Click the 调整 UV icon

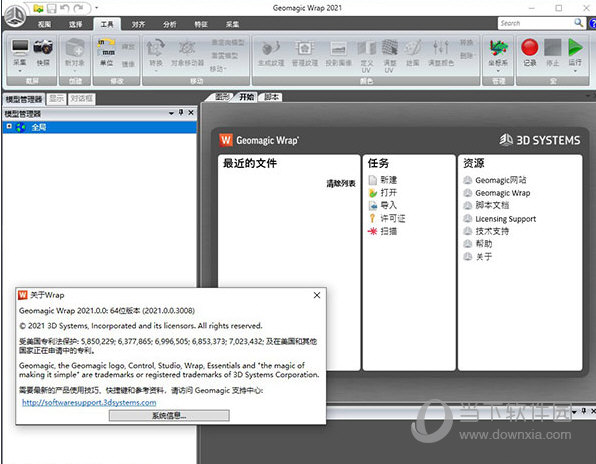pos(389,48)
